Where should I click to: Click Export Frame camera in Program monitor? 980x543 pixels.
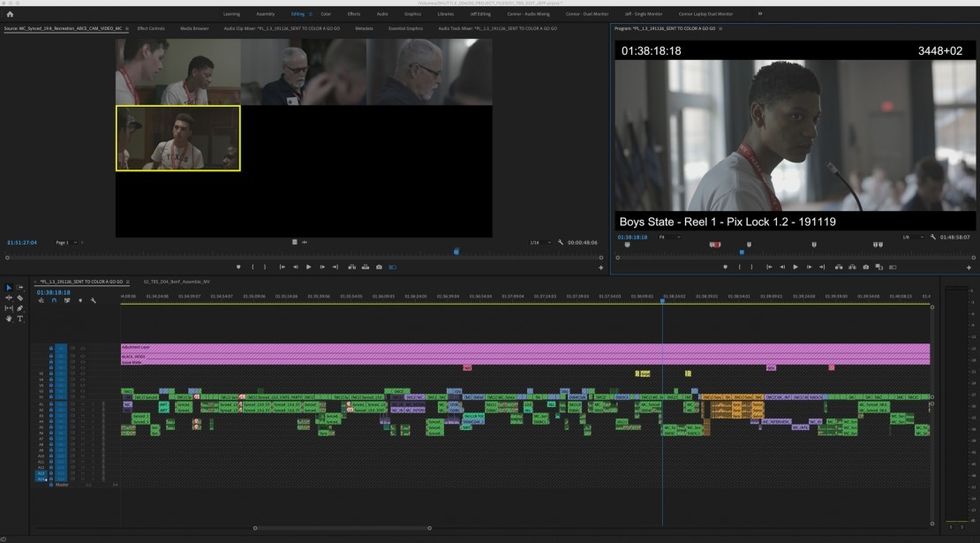pos(866,267)
